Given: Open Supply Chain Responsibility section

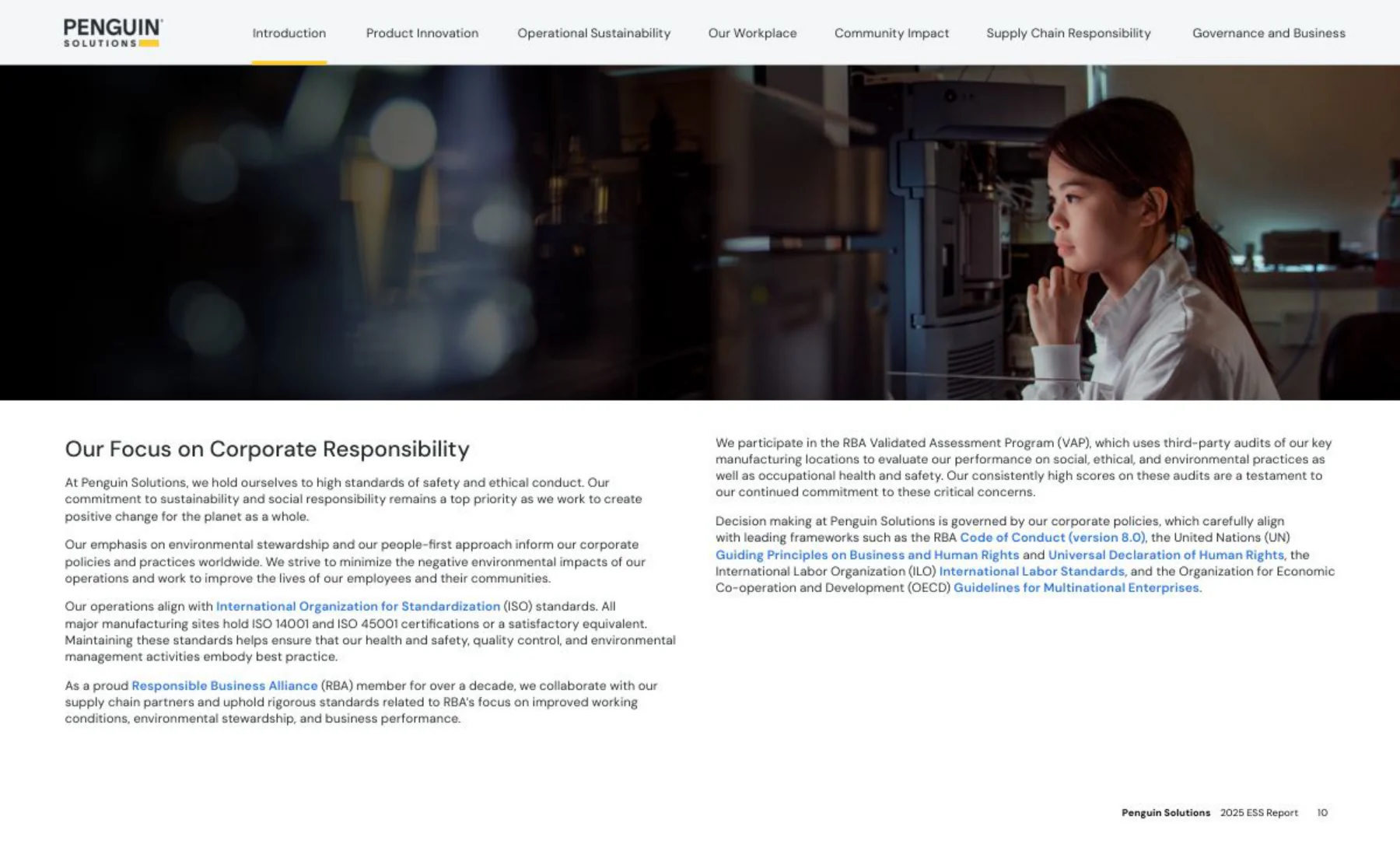Looking at the screenshot, I should click(x=1069, y=33).
